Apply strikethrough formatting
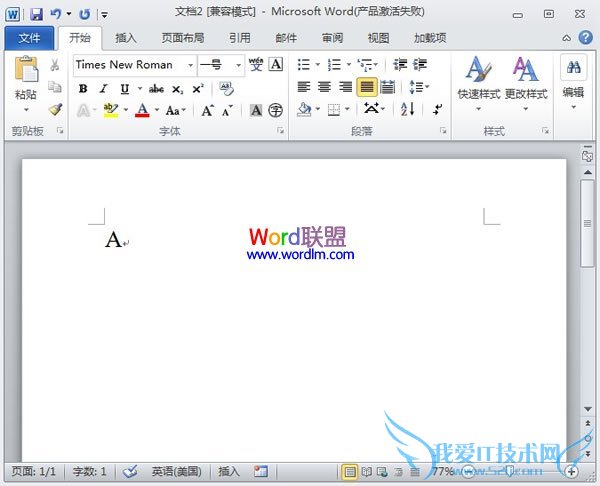The height and width of the screenshot is (486, 600). click(x=156, y=89)
